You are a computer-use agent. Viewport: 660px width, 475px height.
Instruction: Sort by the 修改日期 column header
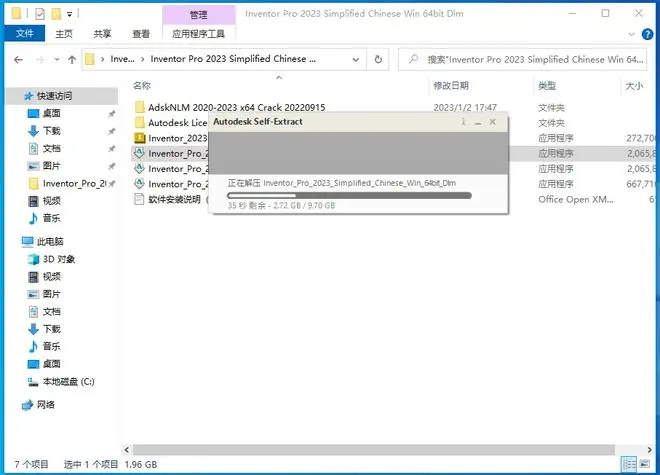[x=451, y=85]
